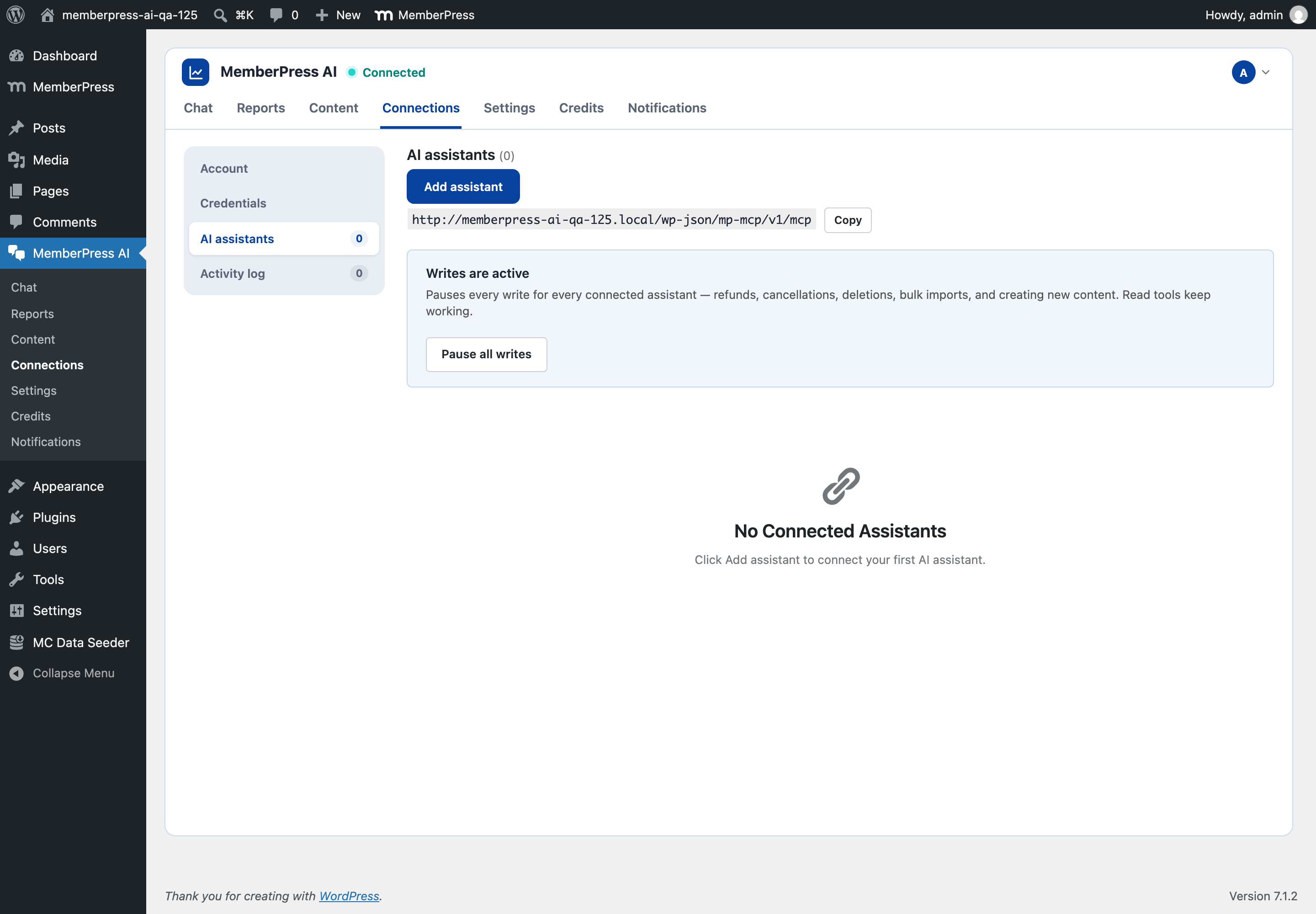
Task: Switch to the Reports tab
Action: click(260, 108)
